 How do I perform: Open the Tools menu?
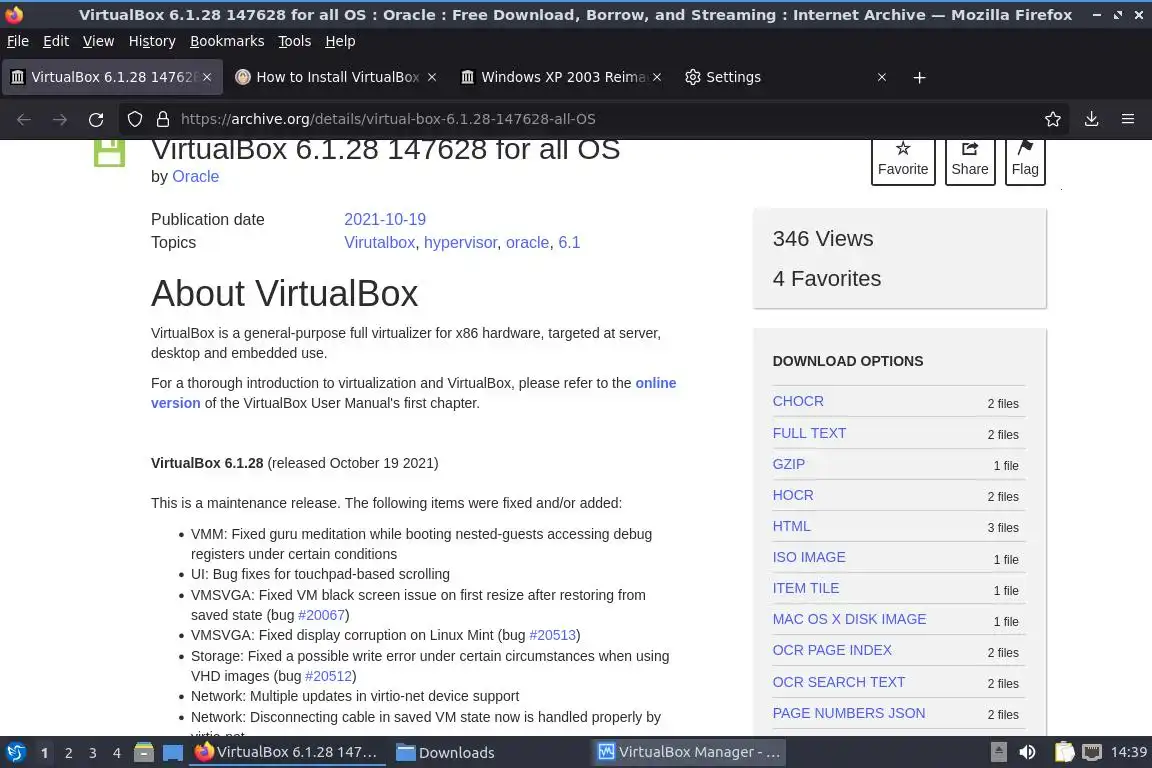point(295,41)
